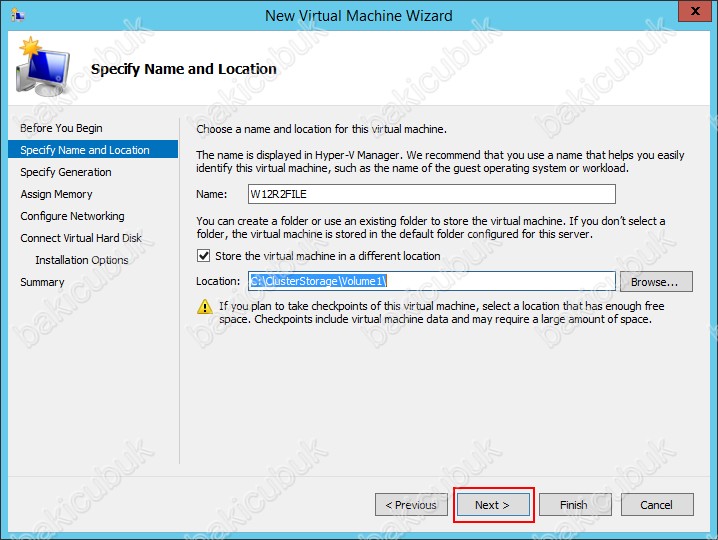Click the Finish button
This screenshot has width=718, height=540.
click(575, 505)
